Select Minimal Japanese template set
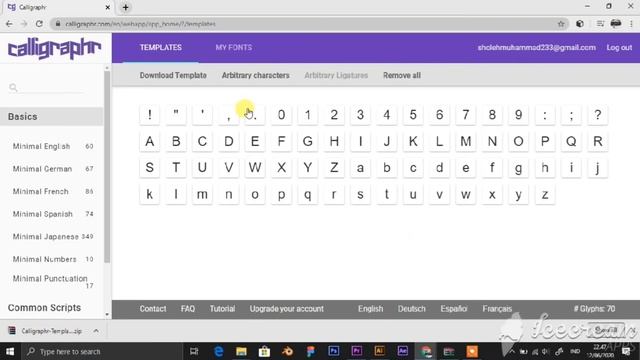640x360 pixels. point(53,236)
